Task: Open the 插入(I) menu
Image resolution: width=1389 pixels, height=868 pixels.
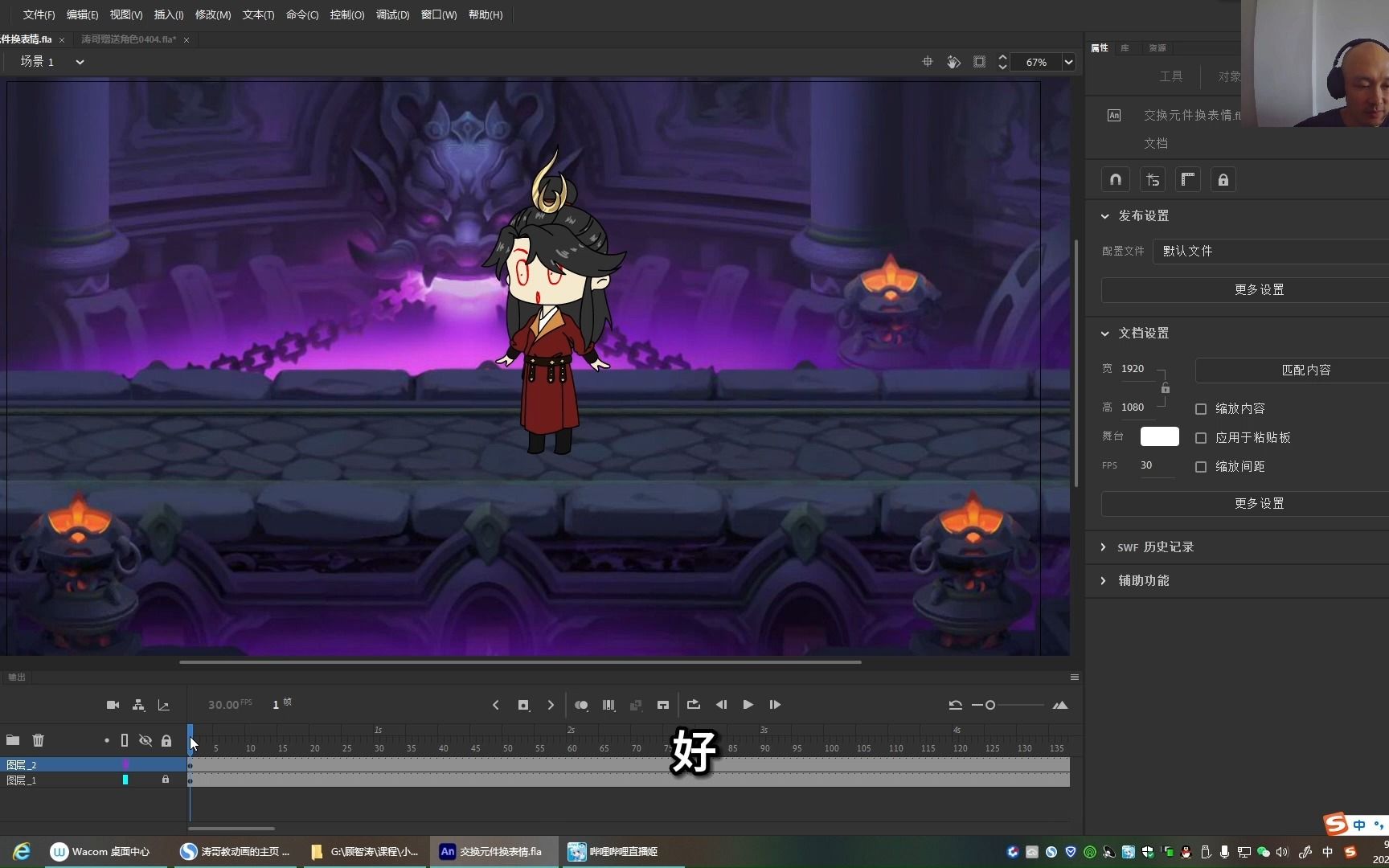Action: point(169,14)
